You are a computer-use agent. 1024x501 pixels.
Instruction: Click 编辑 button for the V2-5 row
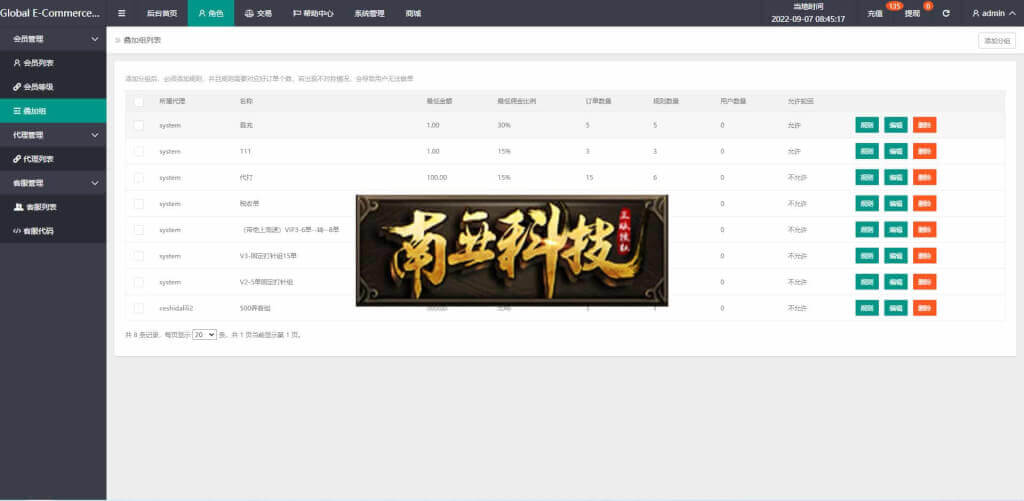tap(895, 282)
